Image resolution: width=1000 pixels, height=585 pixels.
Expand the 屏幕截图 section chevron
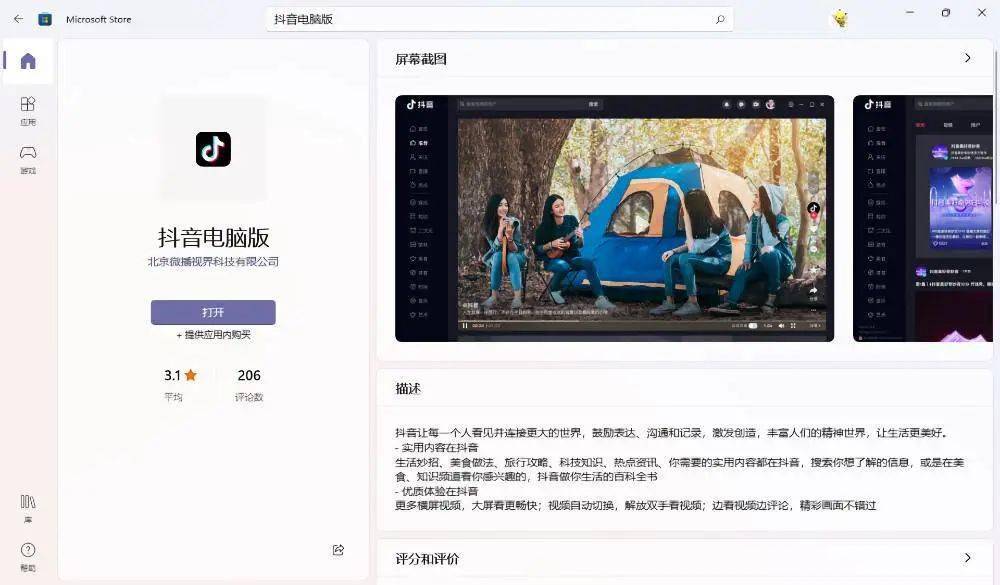click(x=967, y=58)
